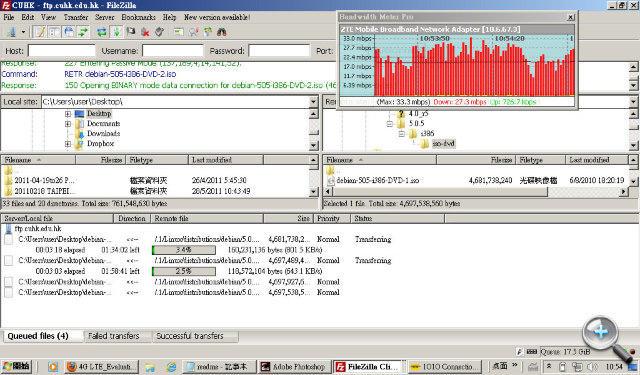This screenshot has height=375, width=640.
Task: Open the Transfer menu
Action: (x=76, y=17)
